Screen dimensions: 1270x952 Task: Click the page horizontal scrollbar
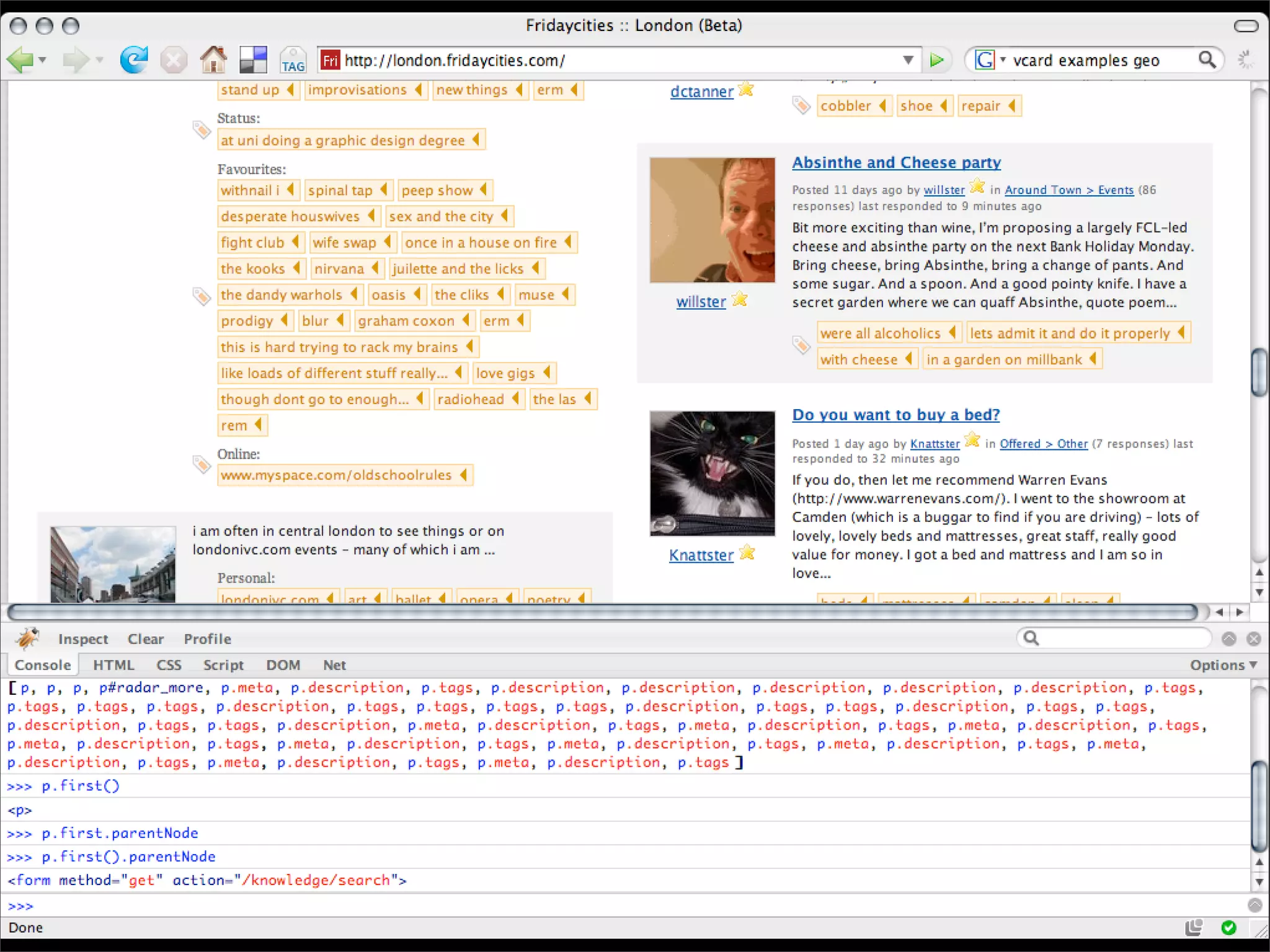coord(602,612)
